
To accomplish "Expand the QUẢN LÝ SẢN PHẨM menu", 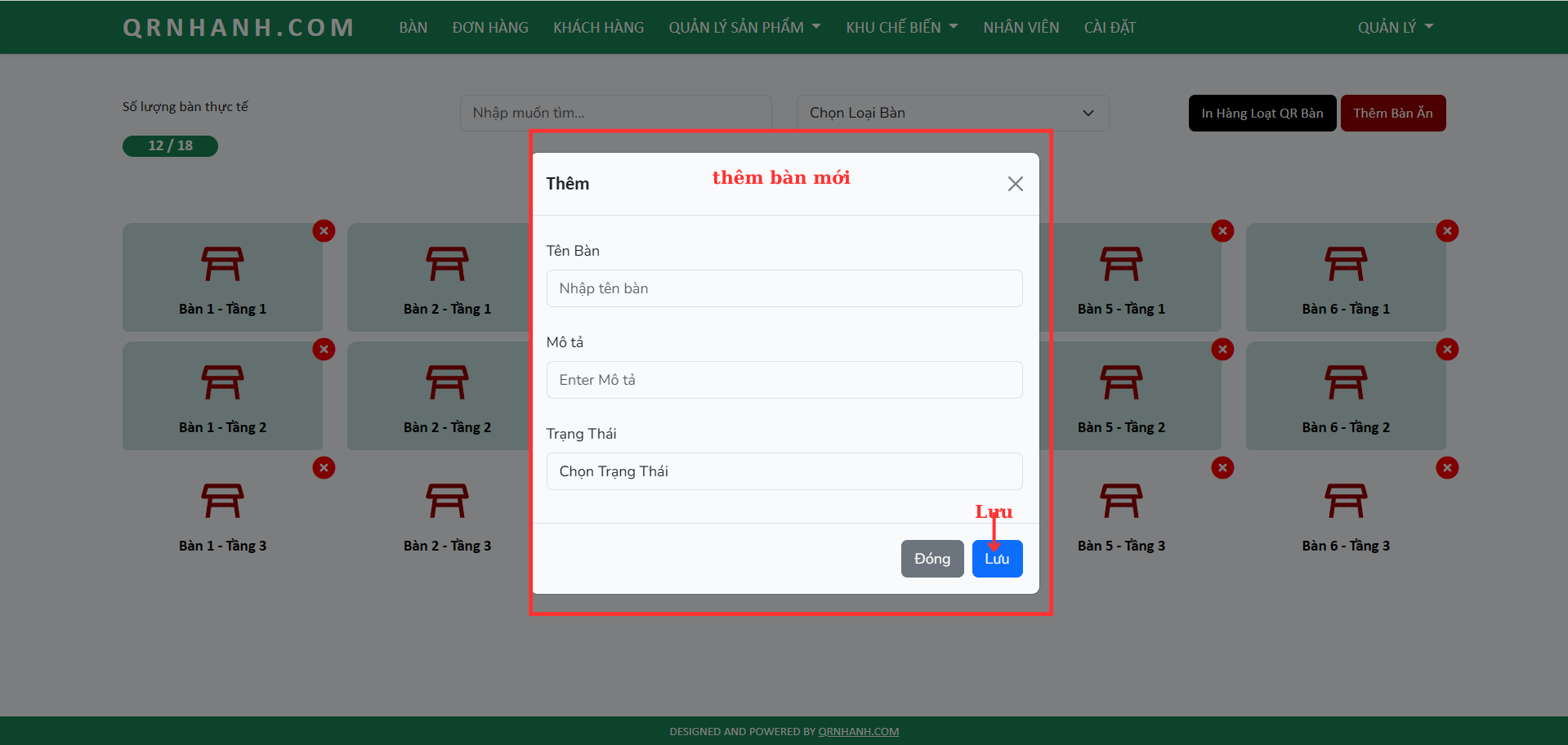I will (x=744, y=28).
